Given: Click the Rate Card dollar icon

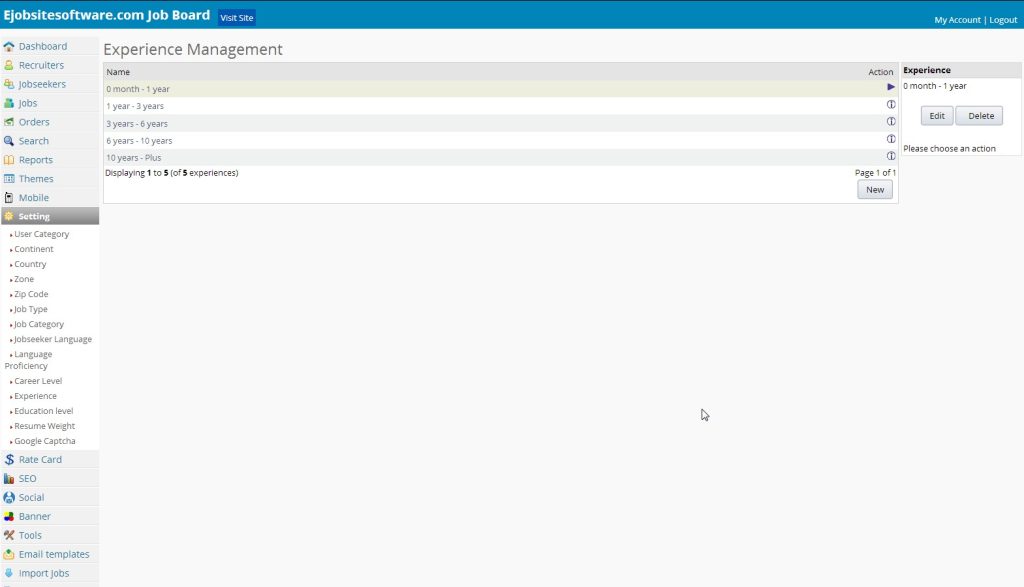Looking at the screenshot, I should pos(9,460).
